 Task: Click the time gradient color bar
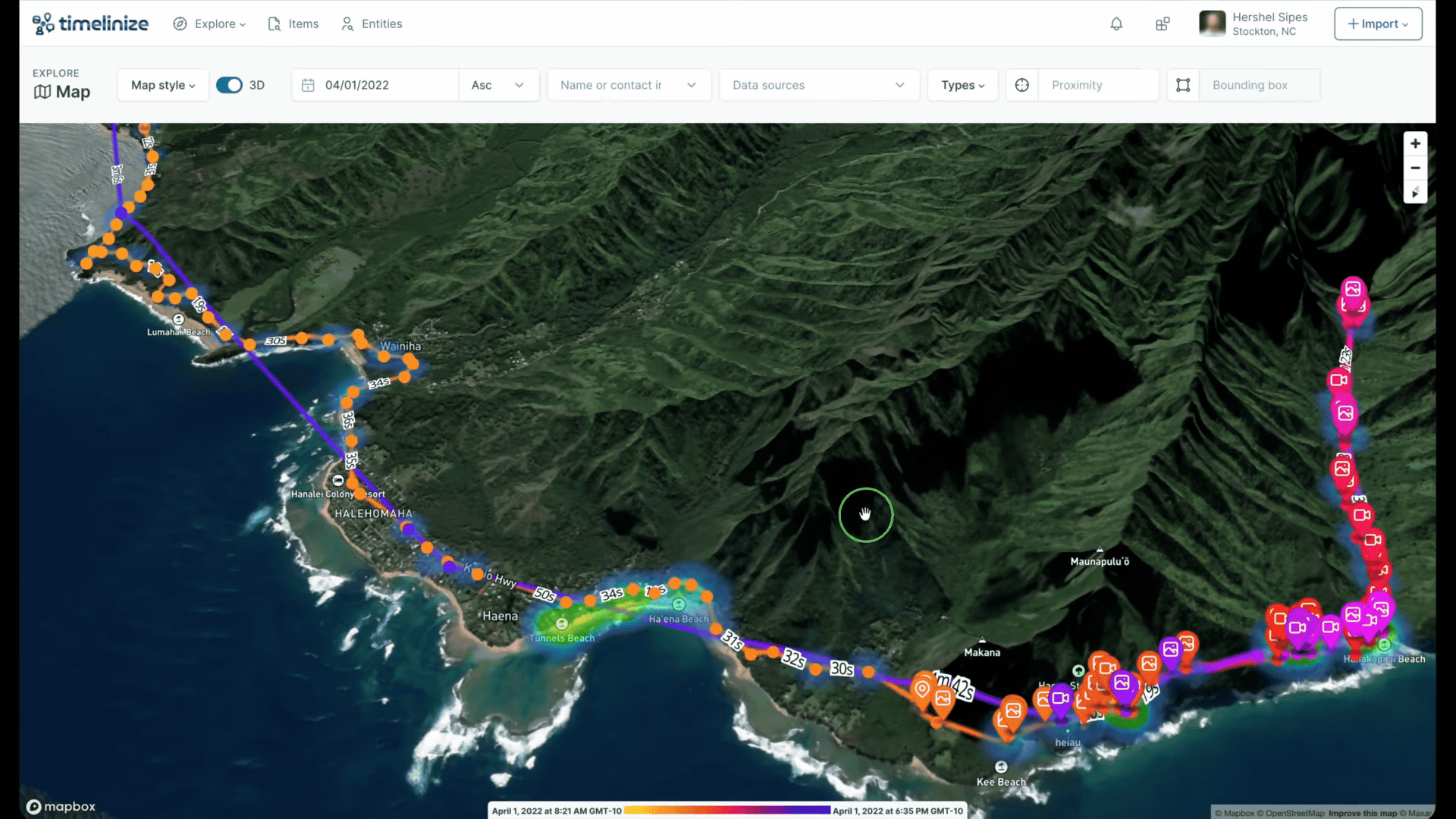pos(726,811)
